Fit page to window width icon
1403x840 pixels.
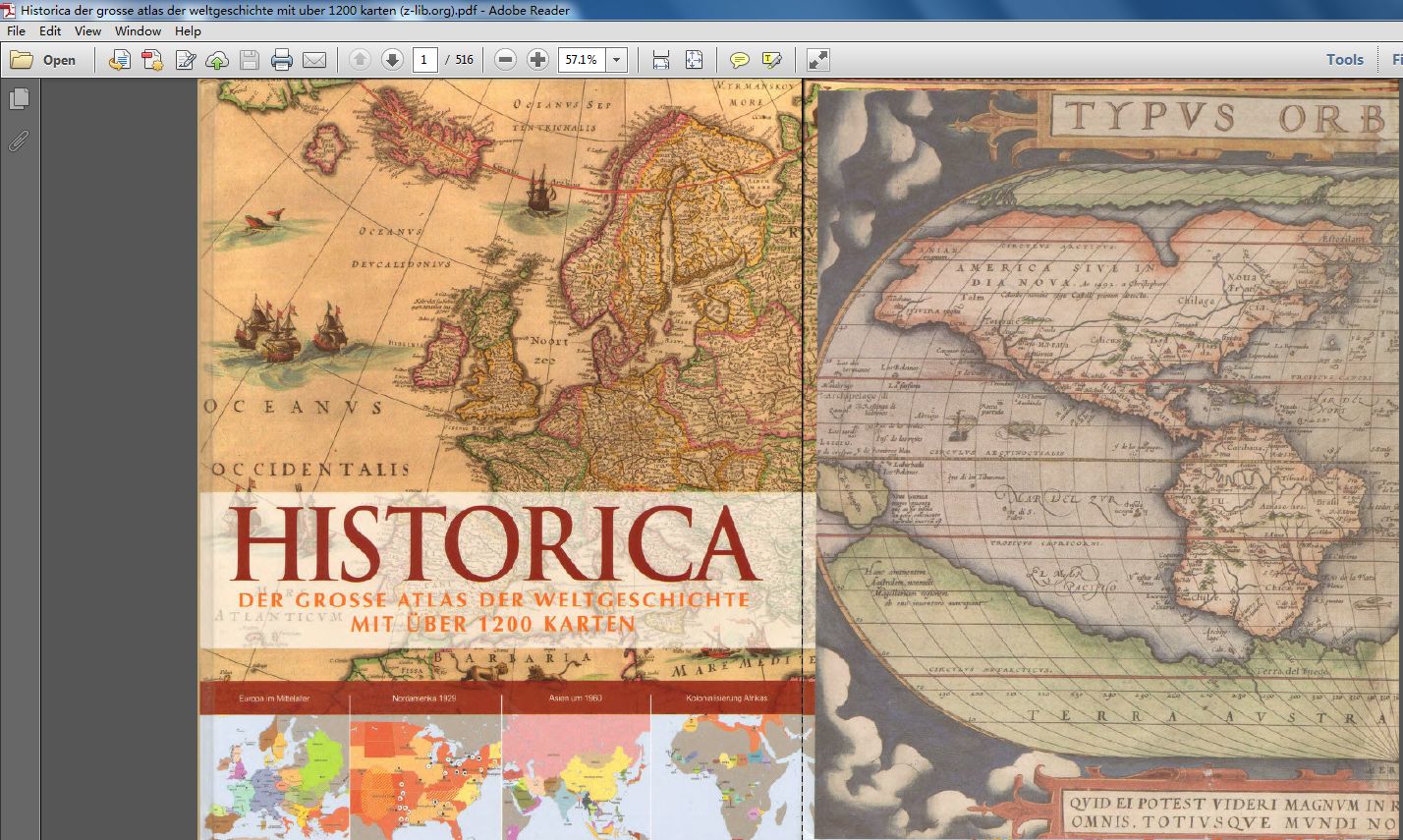[x=661, y=60]
